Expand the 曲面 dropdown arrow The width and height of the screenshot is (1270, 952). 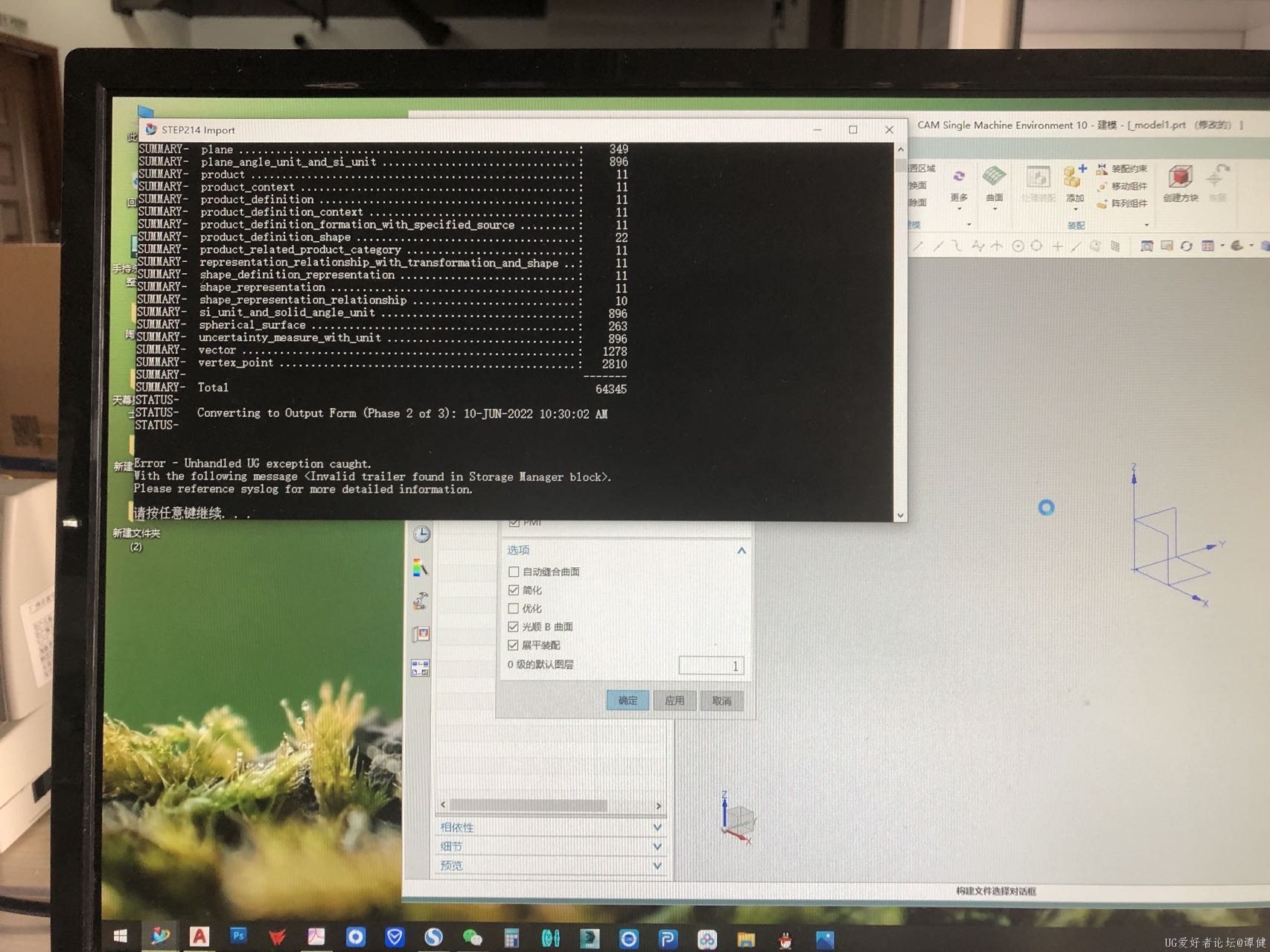click(995, 209)
